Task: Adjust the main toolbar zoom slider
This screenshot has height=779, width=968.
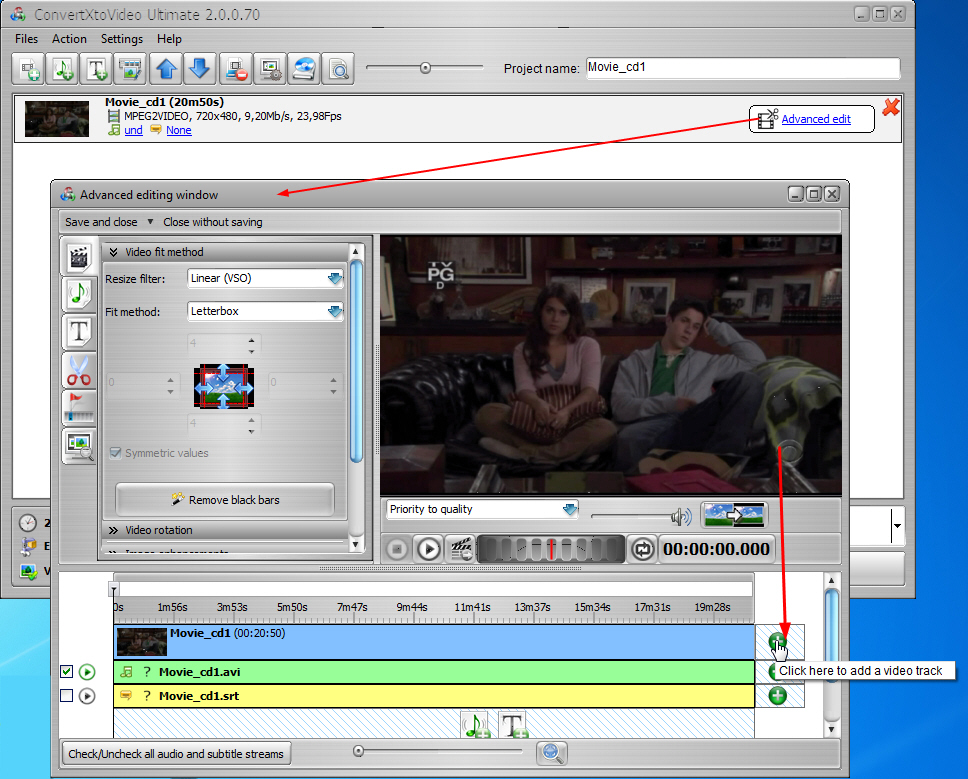Action: point(425,67)
